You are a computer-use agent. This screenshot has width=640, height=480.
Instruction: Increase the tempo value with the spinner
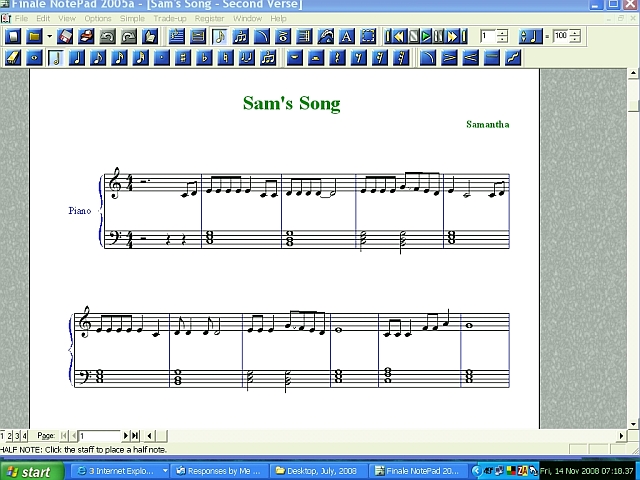coord(574,32)
